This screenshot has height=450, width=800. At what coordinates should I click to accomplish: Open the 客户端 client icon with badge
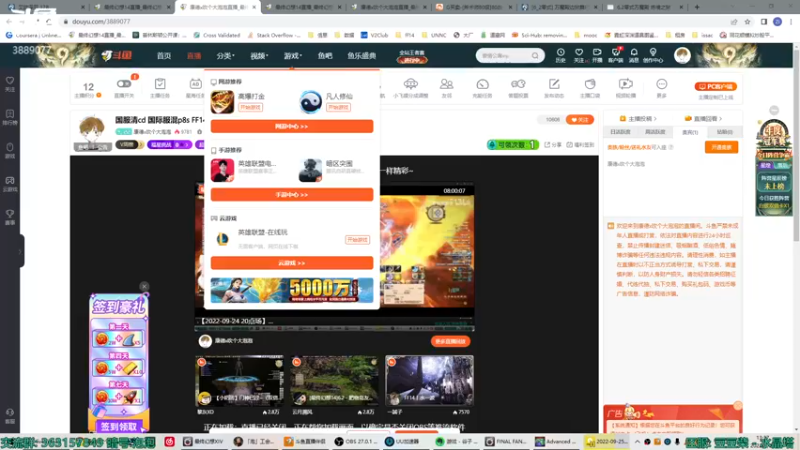point(615,55)
